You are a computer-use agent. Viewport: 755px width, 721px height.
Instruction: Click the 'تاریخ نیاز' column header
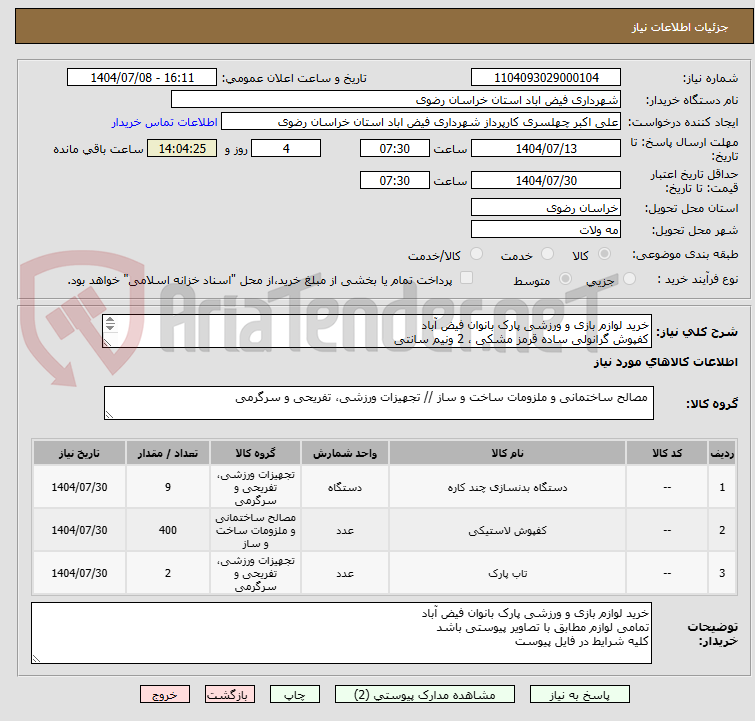[79, 453]
